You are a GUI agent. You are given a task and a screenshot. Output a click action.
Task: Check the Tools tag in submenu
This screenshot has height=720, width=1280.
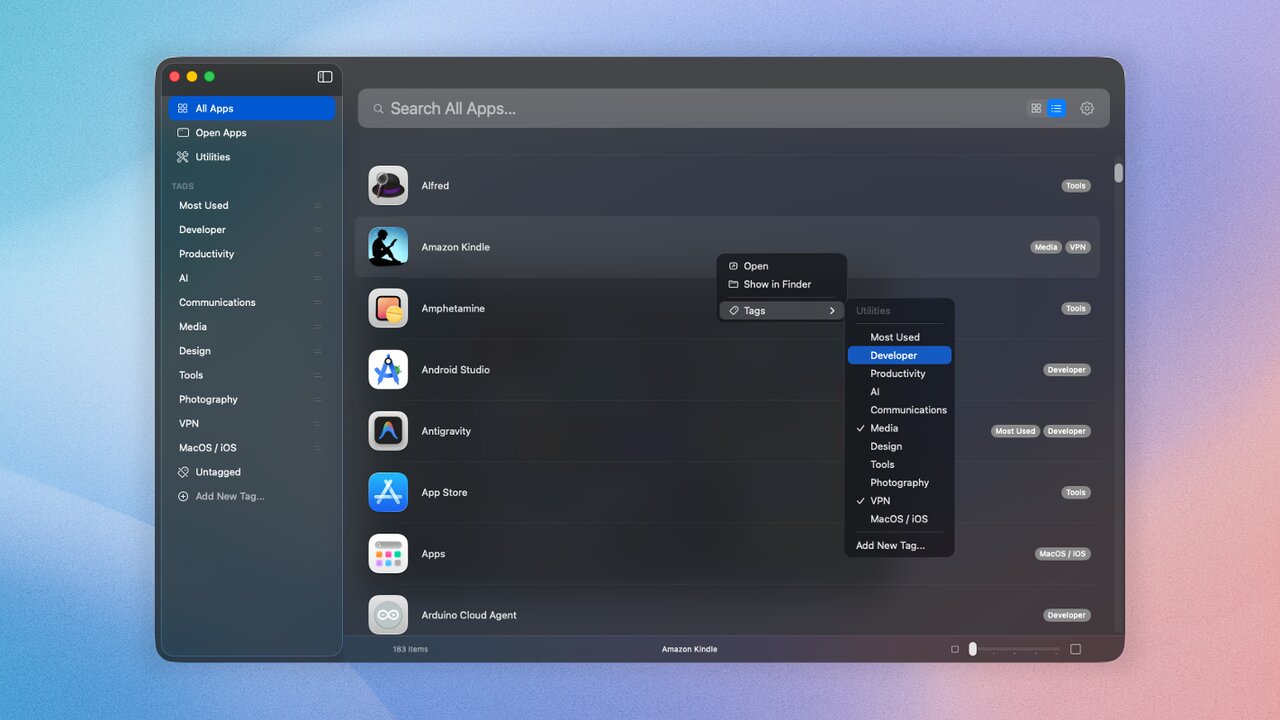click(x=899, y=464)
